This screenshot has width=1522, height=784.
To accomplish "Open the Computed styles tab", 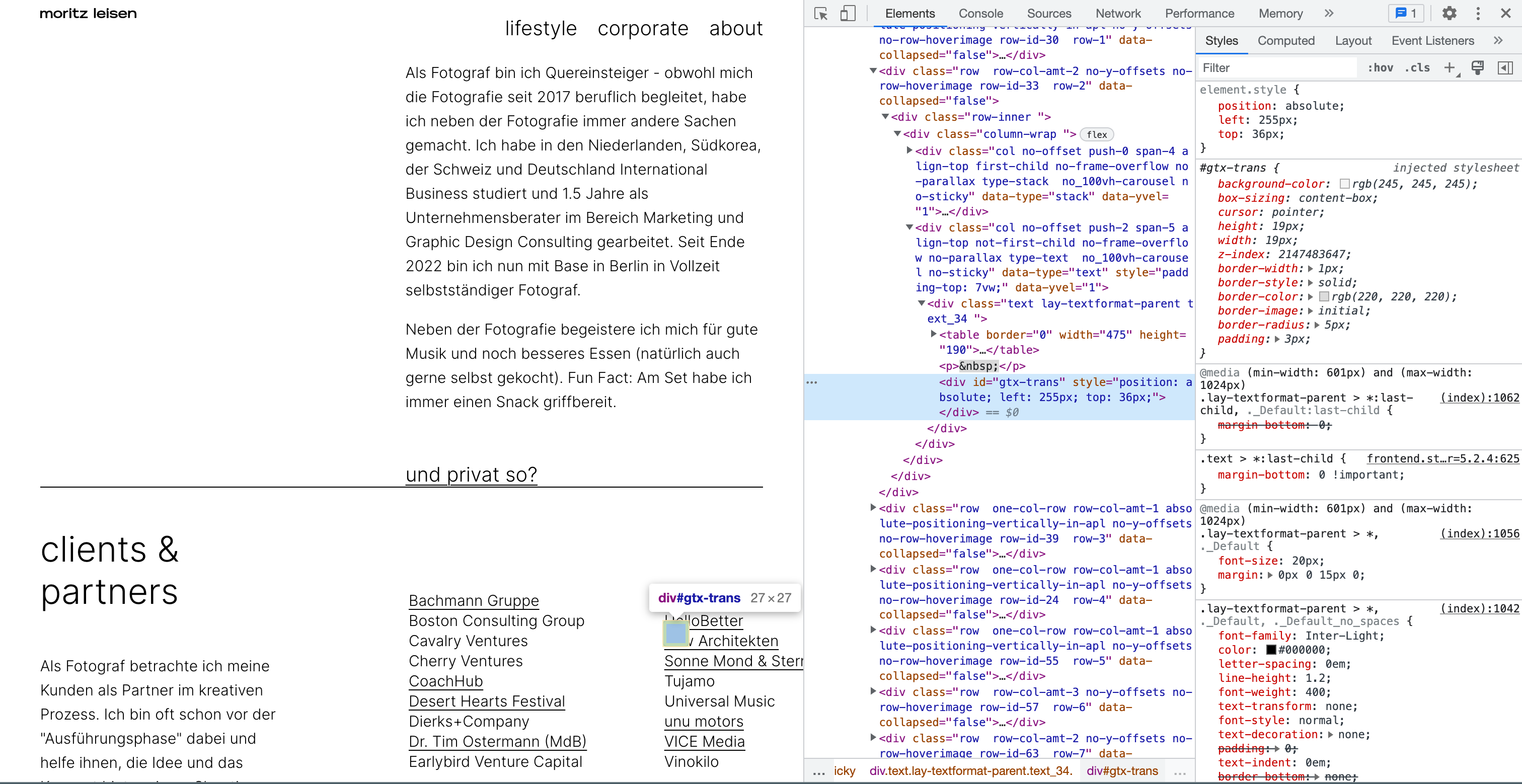I will pyautogui.click(x=1285, y=41).
